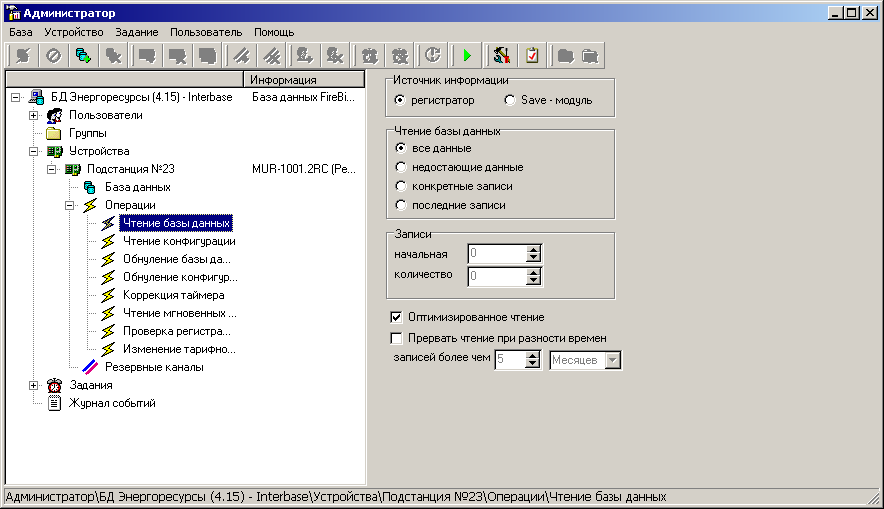Choose конкретные записи radio option
Image resolution: width=884 pixels, height=509 pixels.
coord(401,186)
